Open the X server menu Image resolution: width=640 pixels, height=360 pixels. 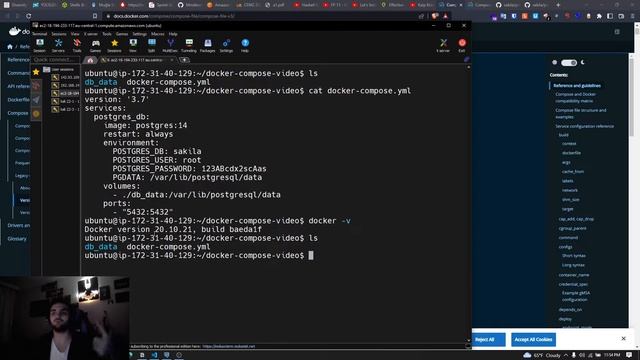point(91,34)
